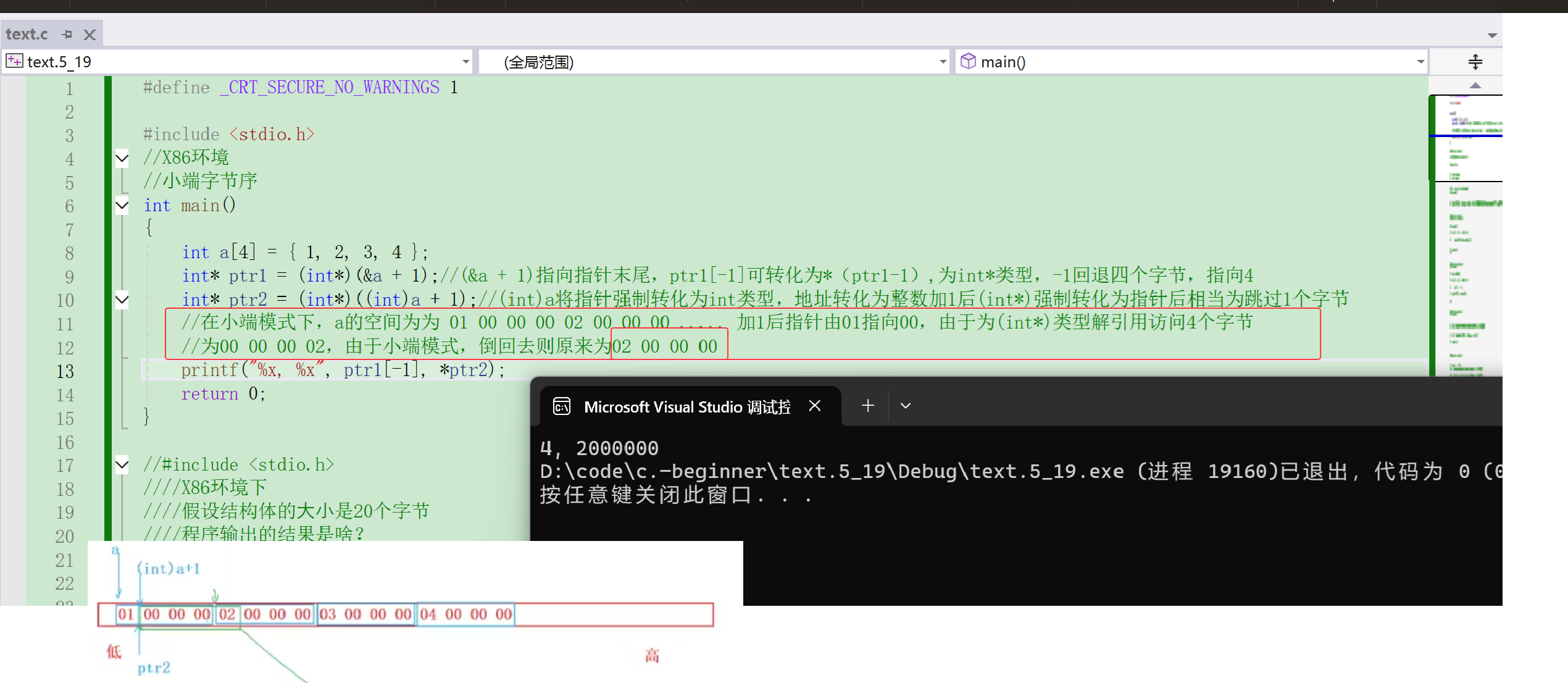Image resolution: width=1568 pixels, height=683 pixels.
Task: Pin the text.c tab
Action: click(x=67, y=35)
